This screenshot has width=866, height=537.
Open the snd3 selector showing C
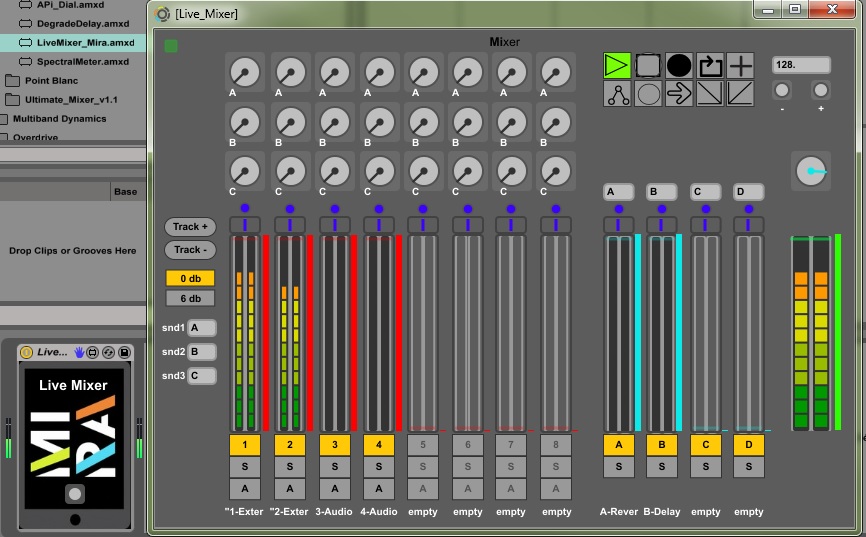[202, 376]
